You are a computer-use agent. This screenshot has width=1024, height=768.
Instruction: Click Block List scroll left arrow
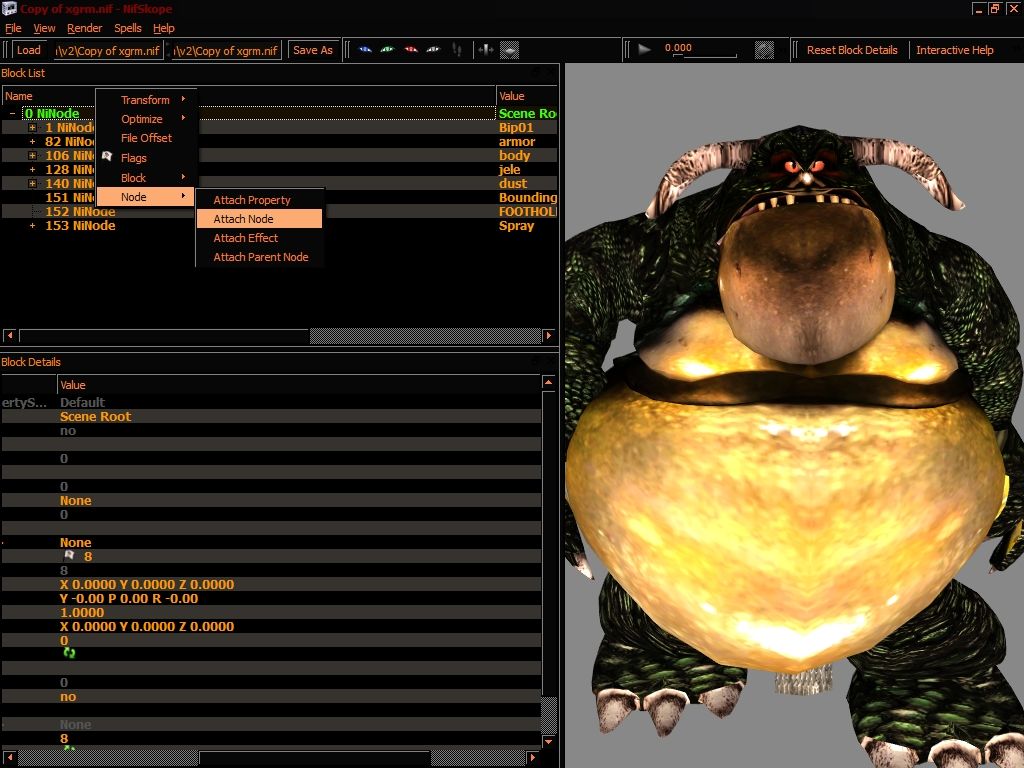pyautogui.click(x=9, y=336)
